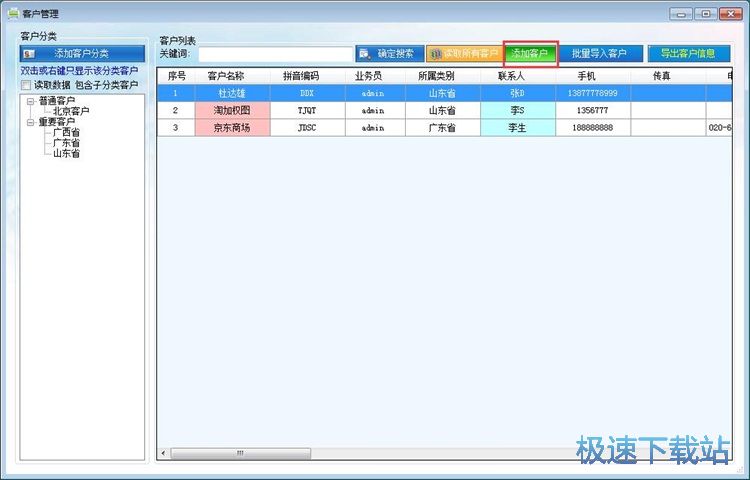This screenshot has width=750, height=480.
Task: Click the TJQT pinyin code cell
Action: [x=308, y=110]
